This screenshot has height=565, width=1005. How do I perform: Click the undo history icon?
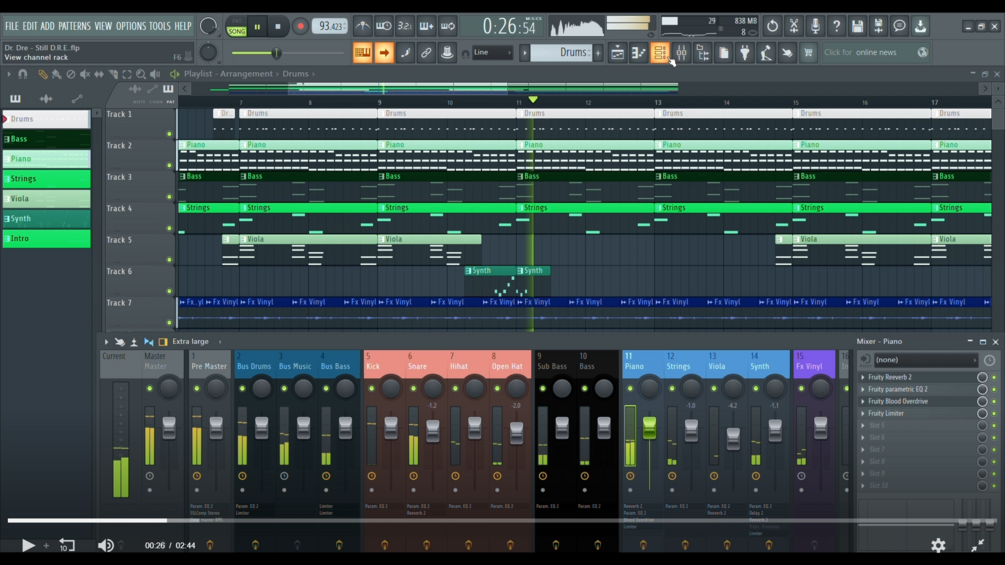pos(772,26)
